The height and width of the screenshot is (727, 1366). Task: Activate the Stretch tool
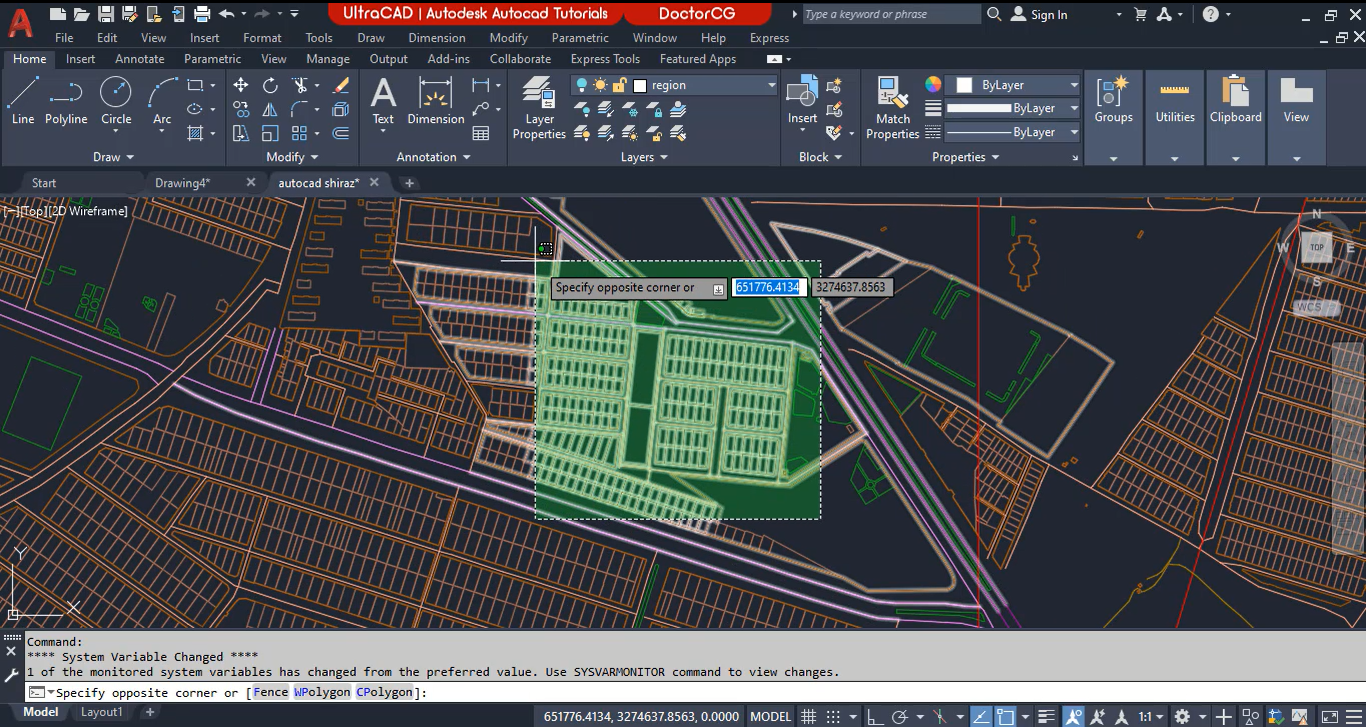tap(241, 133)
